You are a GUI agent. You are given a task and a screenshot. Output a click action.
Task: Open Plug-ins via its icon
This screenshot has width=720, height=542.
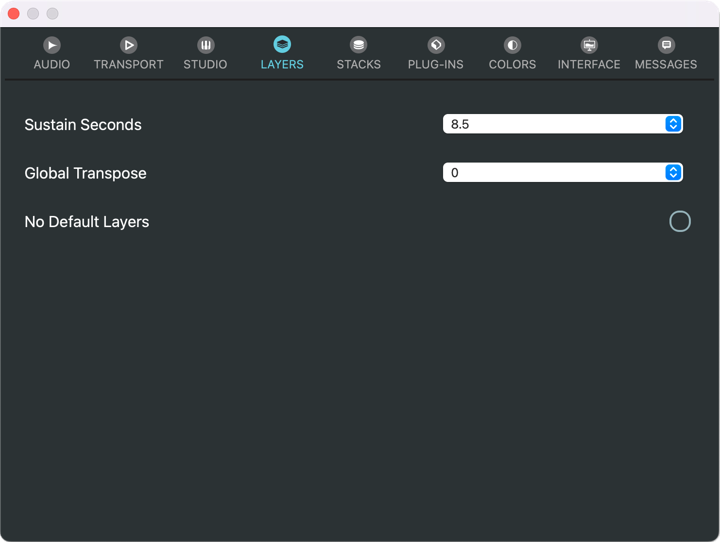(x=436, y=45)
